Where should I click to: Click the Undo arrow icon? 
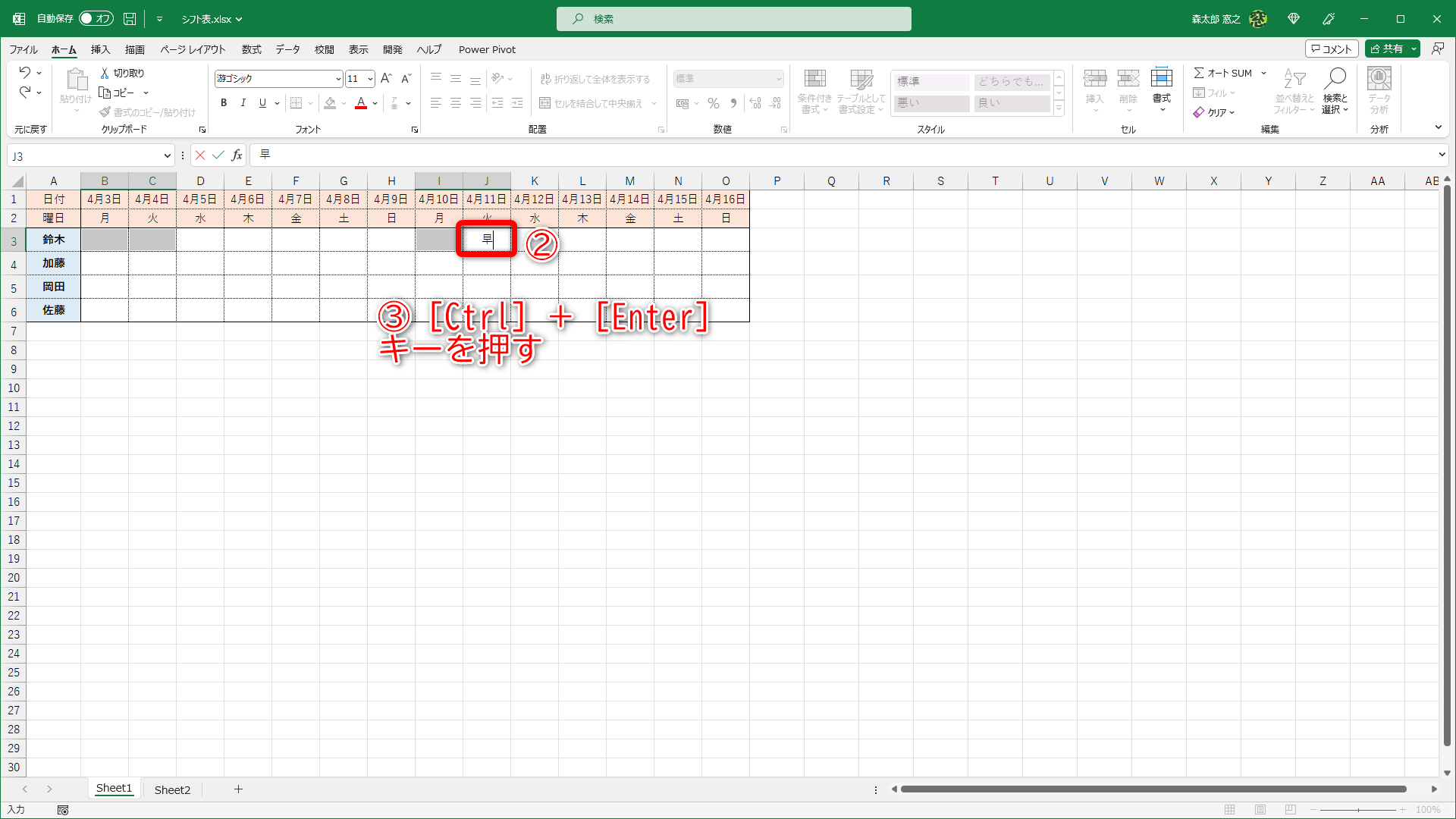pyautogui.click(x=25, y=73)
